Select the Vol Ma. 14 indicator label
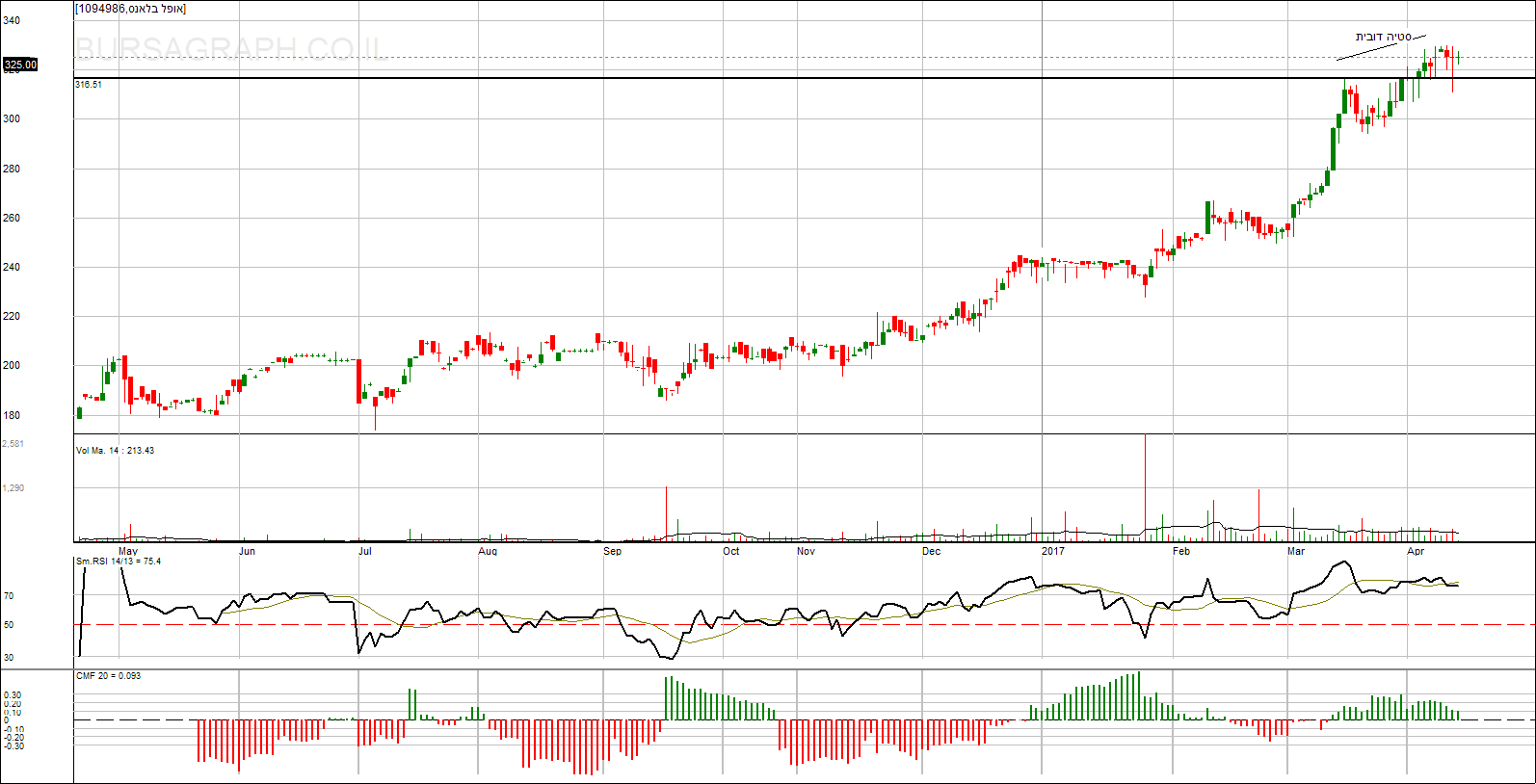The height and width of the screenshot is (784, 1536). (x=115, y=451)
